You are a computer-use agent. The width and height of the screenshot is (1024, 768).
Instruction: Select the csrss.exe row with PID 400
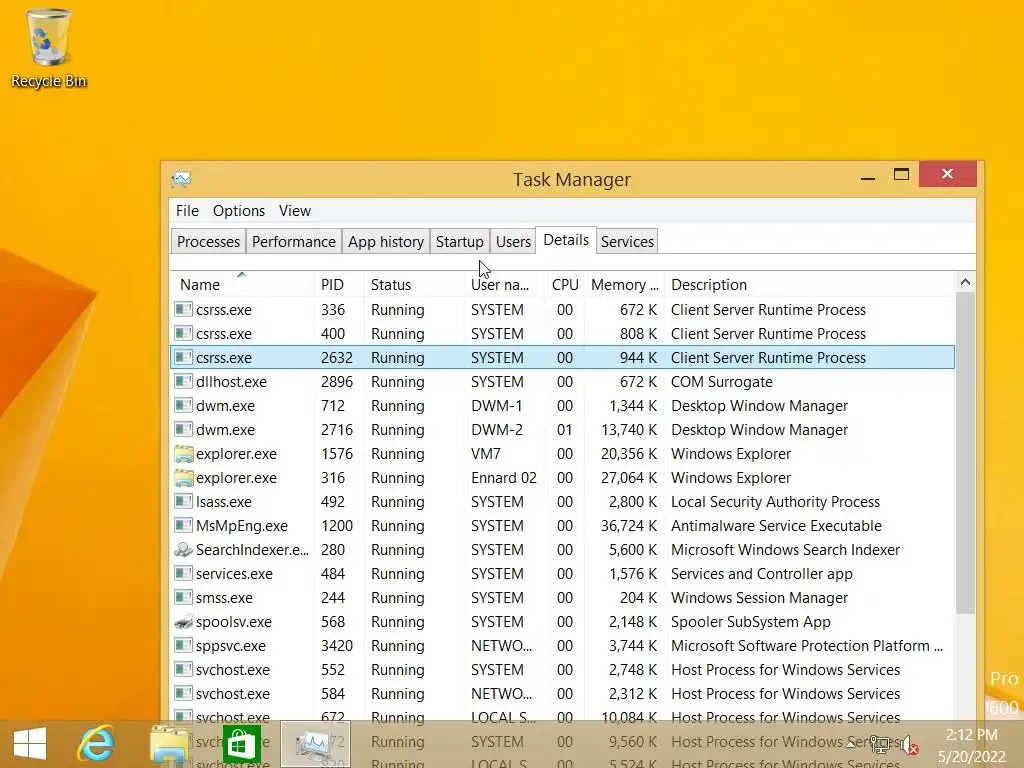click(x=562, y=334)
